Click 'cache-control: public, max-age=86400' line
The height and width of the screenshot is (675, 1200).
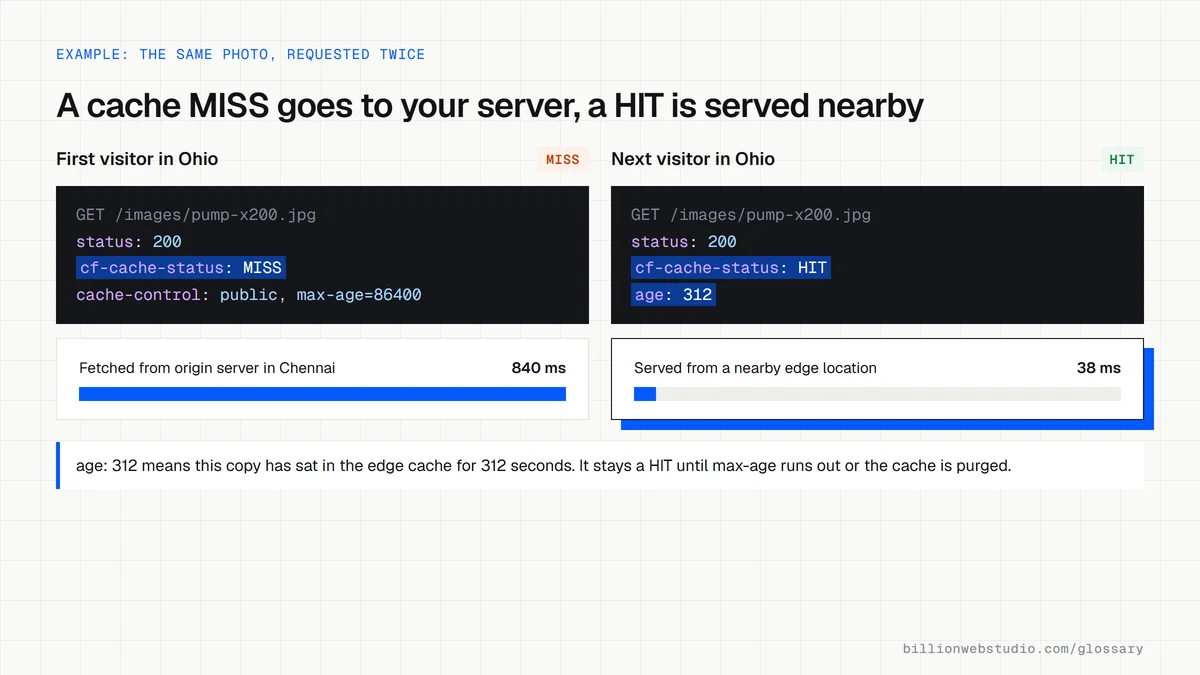(249, 295)
